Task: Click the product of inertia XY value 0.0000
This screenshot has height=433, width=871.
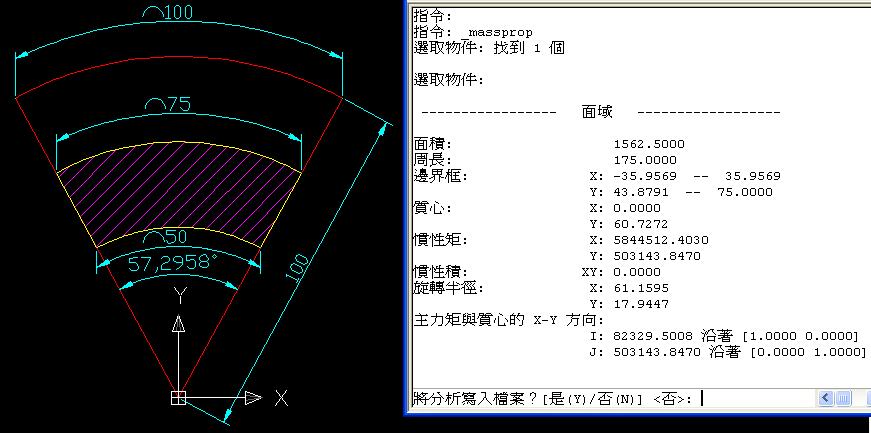Action: [x=637, y=272]
